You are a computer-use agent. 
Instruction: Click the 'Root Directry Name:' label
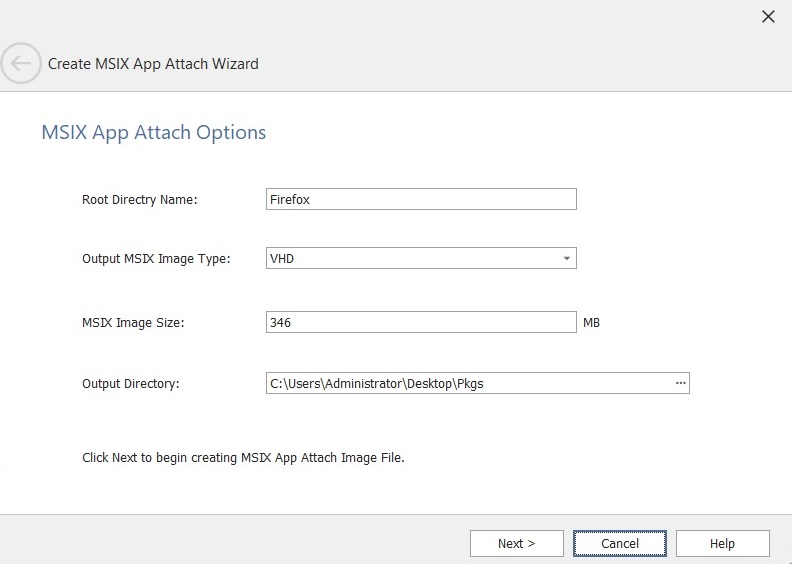[139, 199]
